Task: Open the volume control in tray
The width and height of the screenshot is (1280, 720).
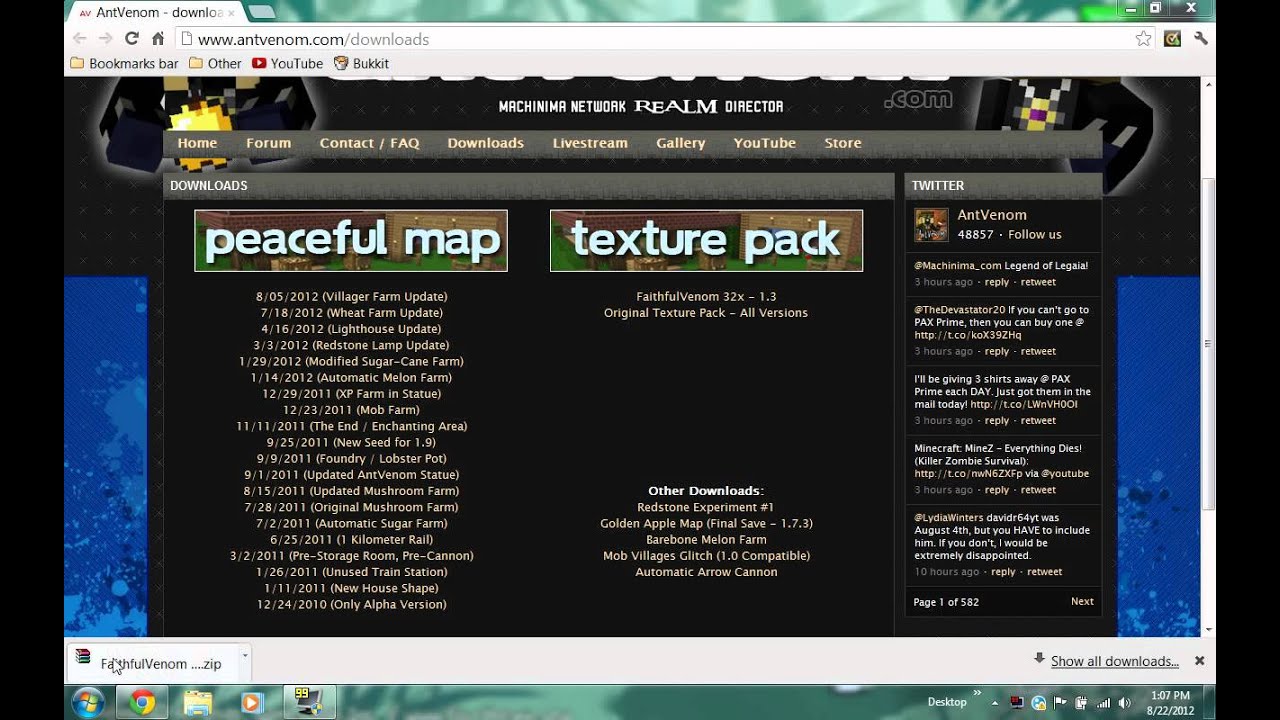Action: coord(1125,703)
